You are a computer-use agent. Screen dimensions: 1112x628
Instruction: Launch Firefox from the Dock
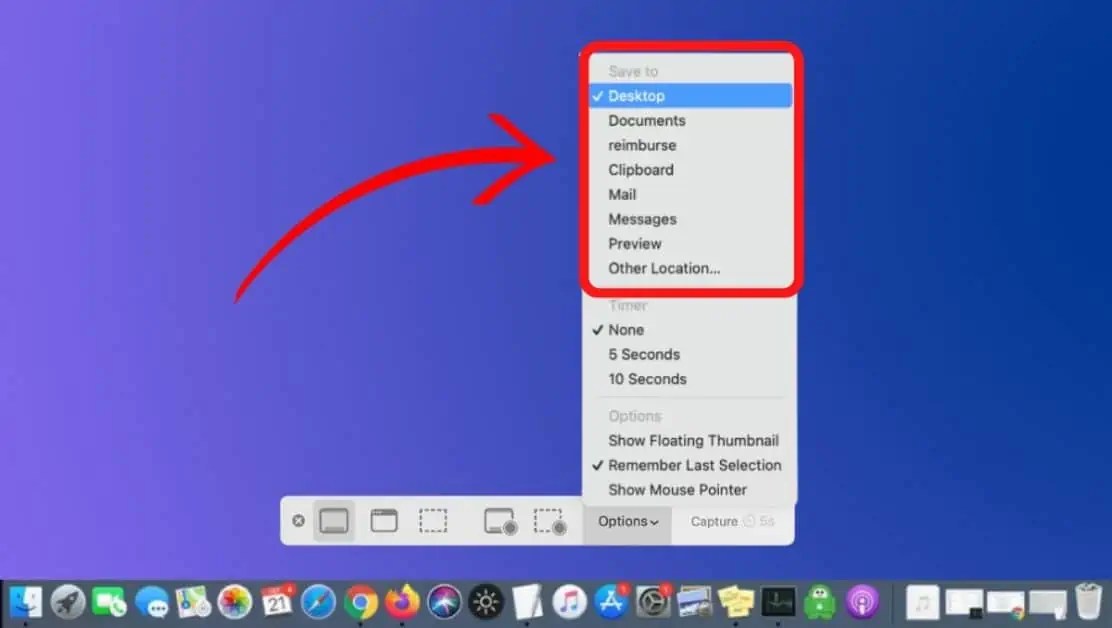click(399, 602)
